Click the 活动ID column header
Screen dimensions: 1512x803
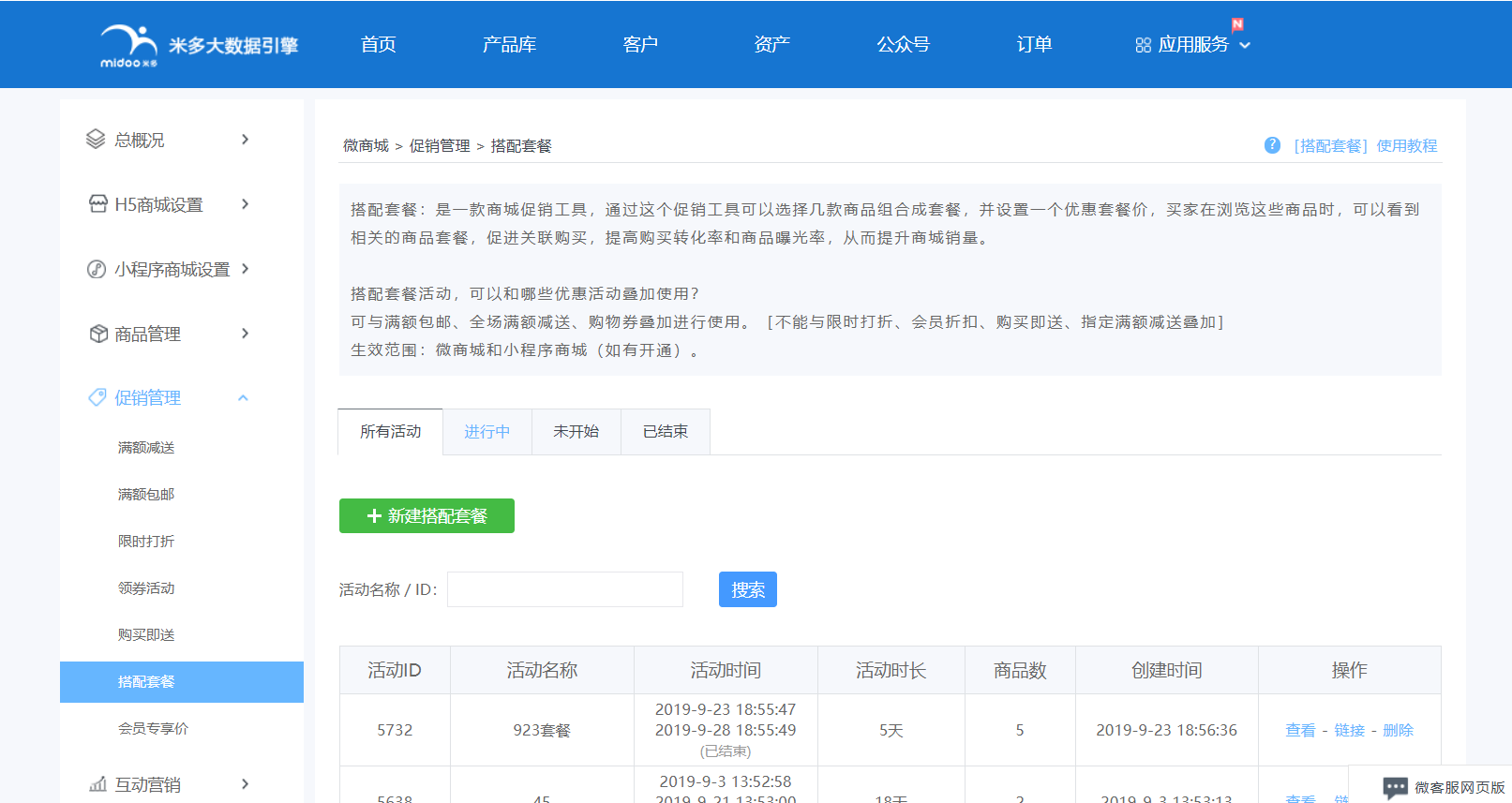[x=395, y=670]
